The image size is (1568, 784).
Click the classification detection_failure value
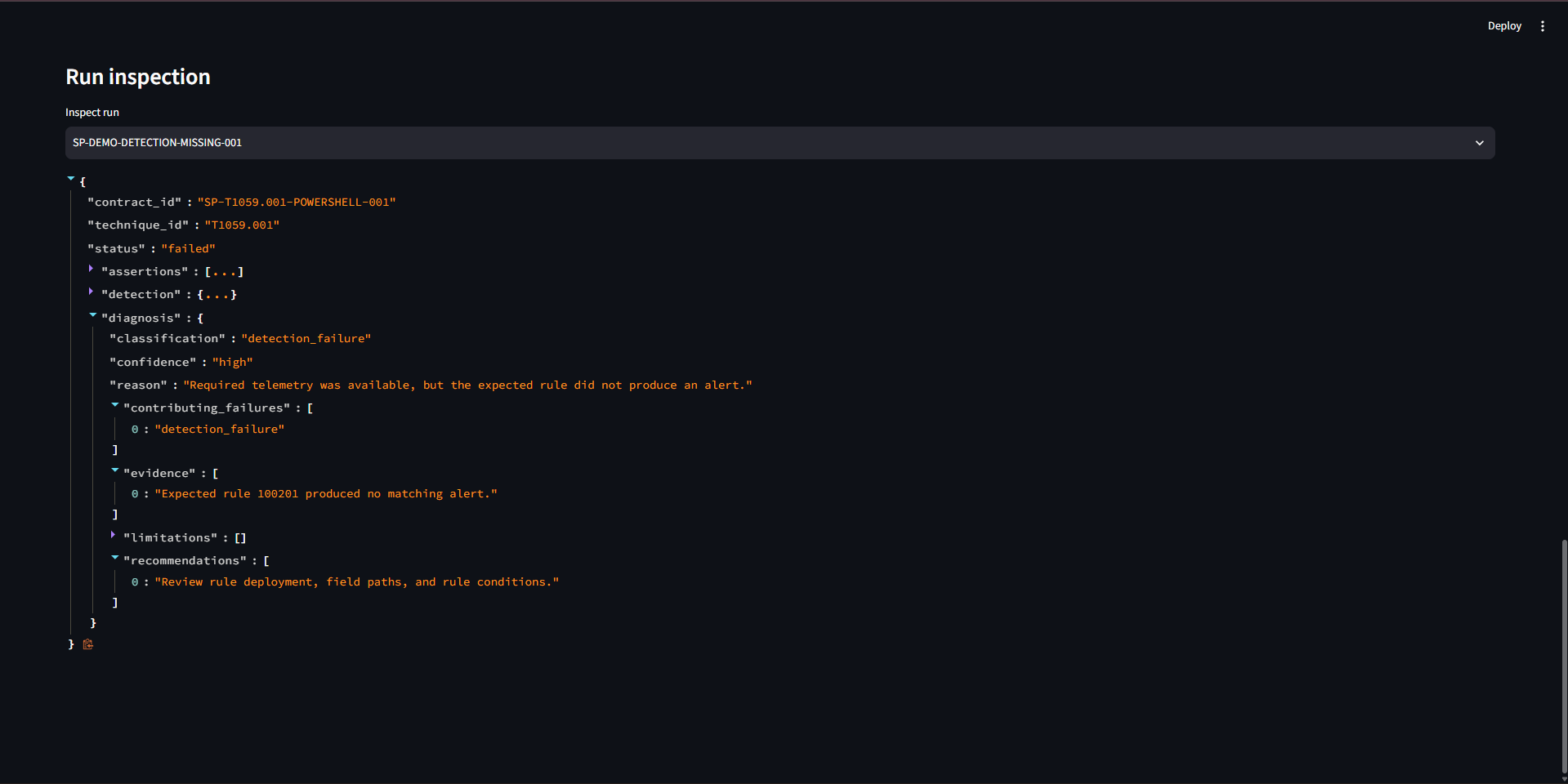[306, 338]
